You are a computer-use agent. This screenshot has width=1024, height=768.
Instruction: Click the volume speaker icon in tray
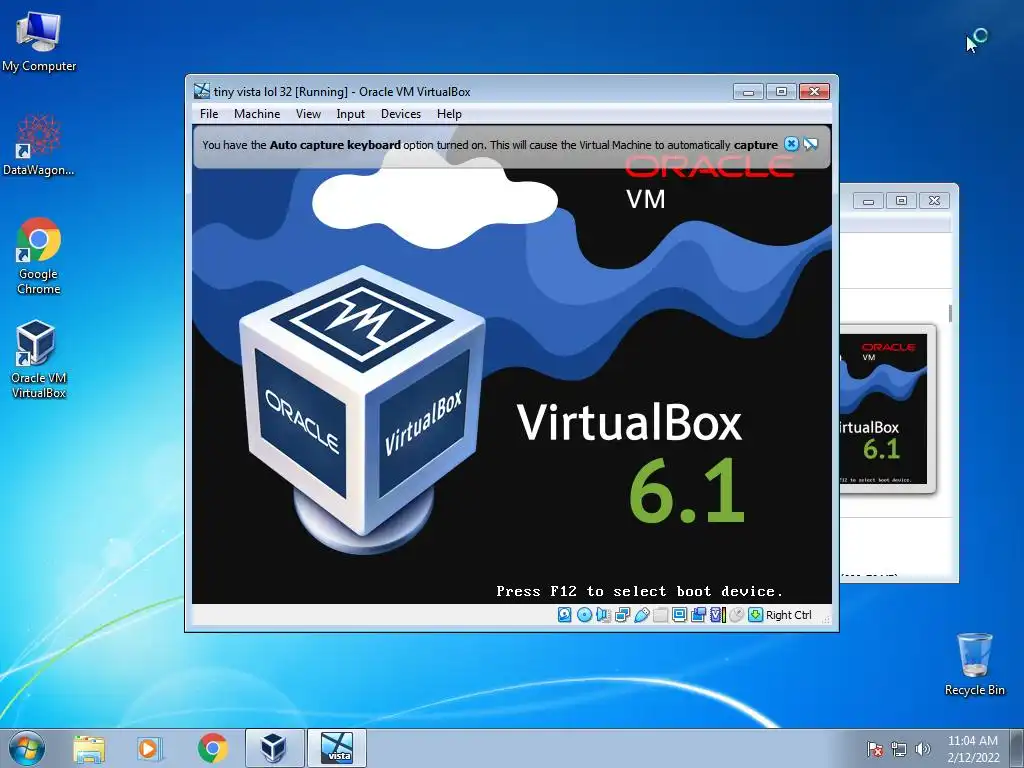[x=922, y=749]
